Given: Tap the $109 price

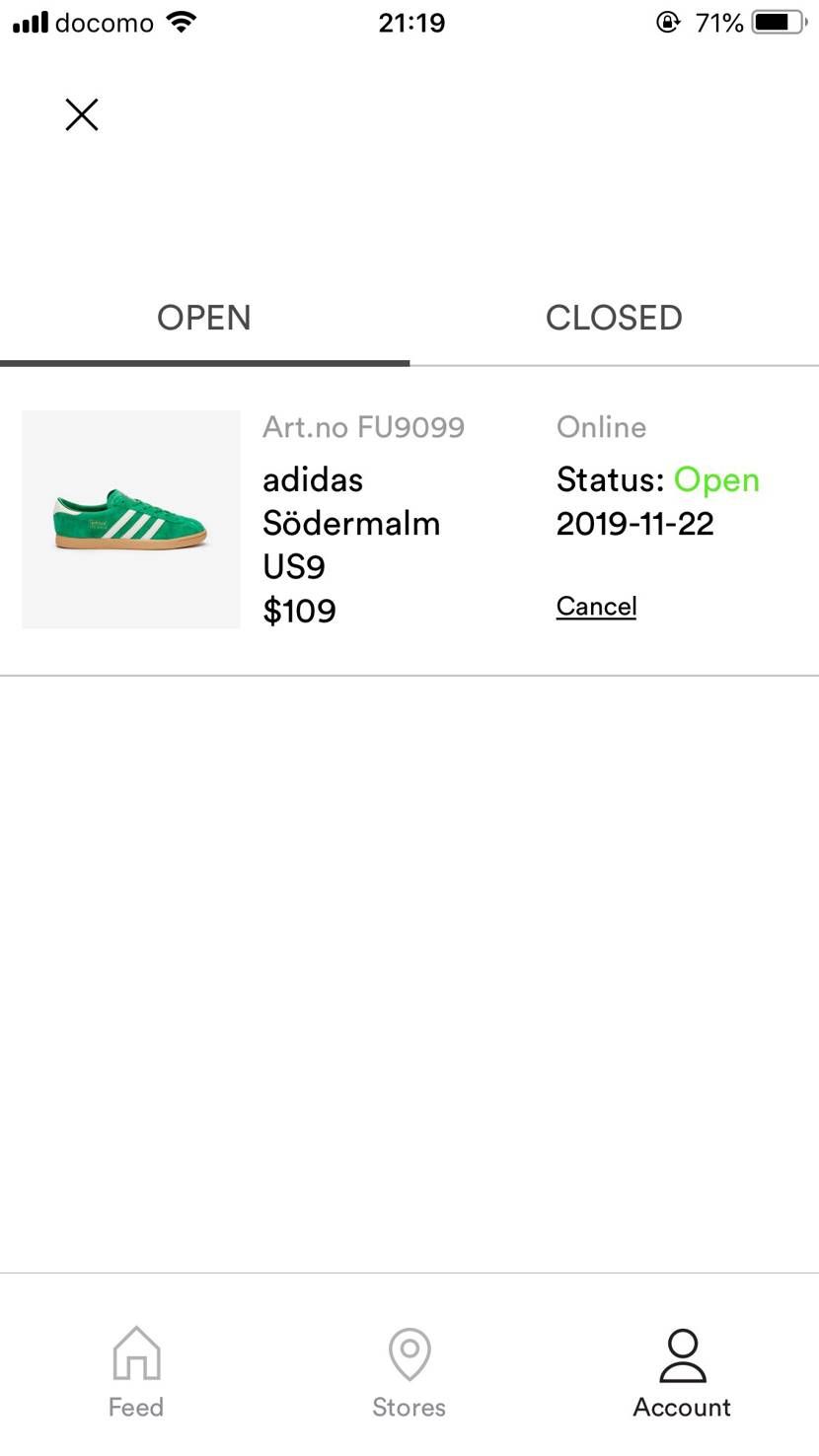Looking at the screenshot, I should (x=299, y=611).
